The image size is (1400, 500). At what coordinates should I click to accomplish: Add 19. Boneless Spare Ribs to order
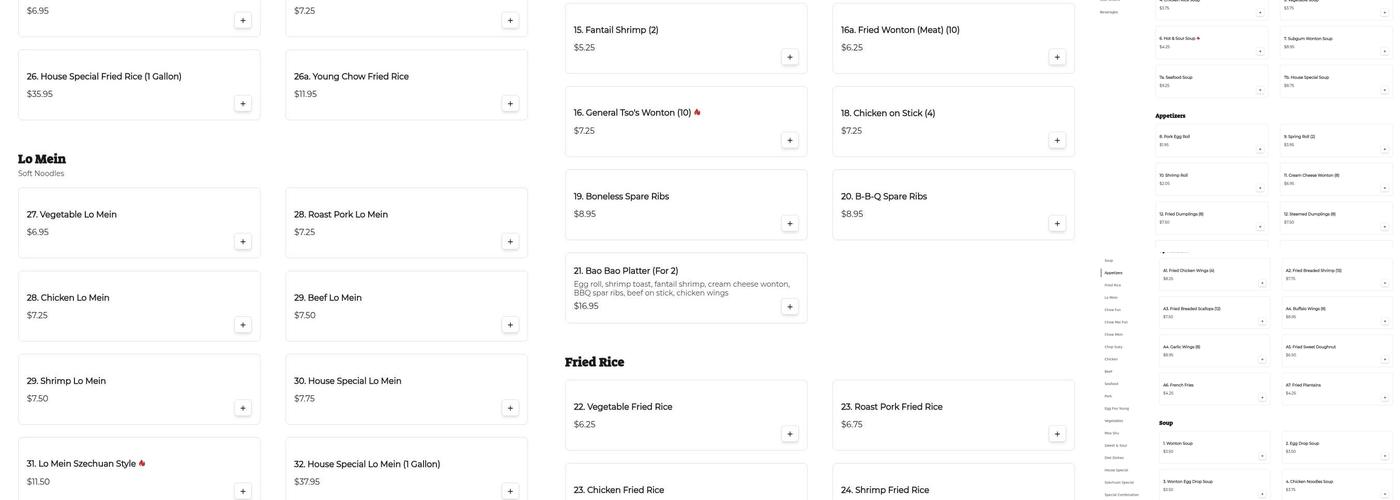click(x=790, y=224)
